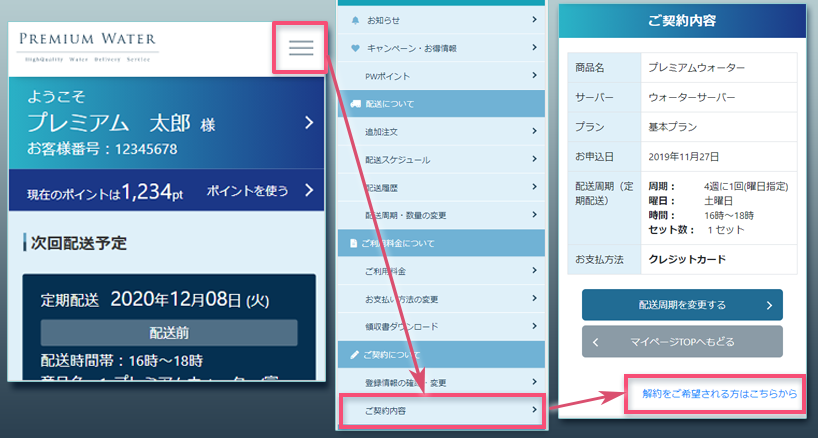This screenshot has height=438, width=818.
Task: Open キャンペーン・お得情報 menu item
Action: [x=441, y=48]
